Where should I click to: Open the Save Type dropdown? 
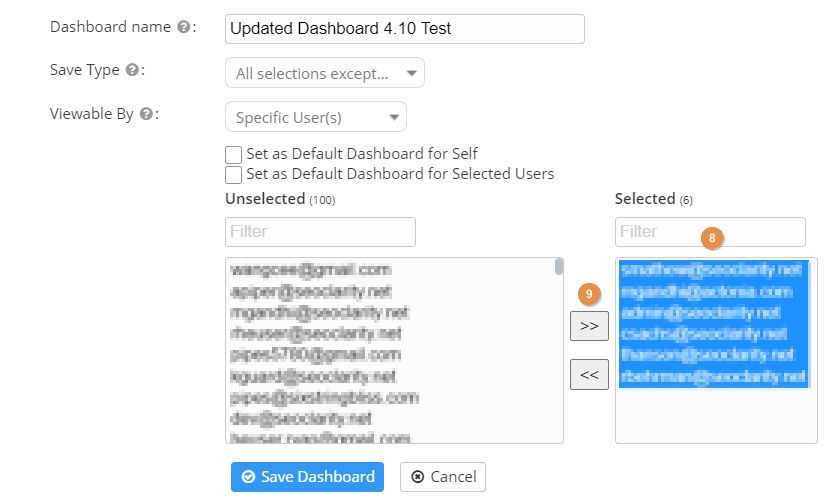(x=325, y=73)
